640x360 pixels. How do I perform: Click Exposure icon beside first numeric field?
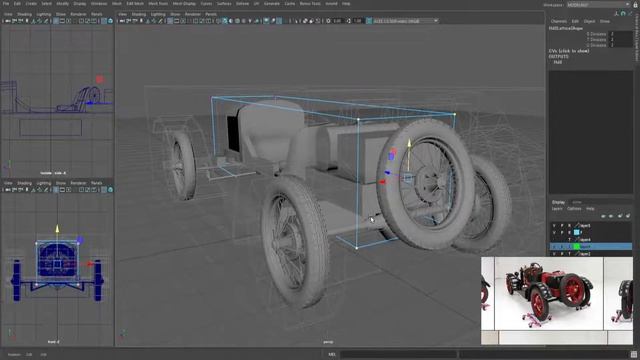click(x=328, y=20)
